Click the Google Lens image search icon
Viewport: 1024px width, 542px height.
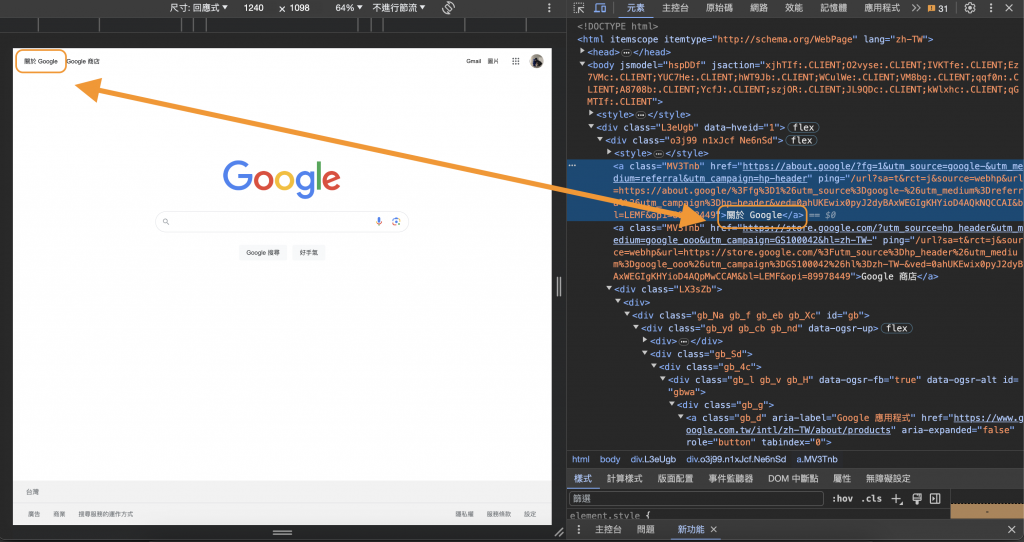[x=396, y=221]
